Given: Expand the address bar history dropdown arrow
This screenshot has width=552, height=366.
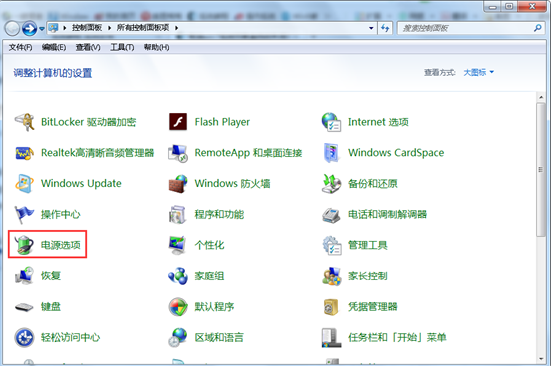Looking at the screenshot, I should 371,28.
